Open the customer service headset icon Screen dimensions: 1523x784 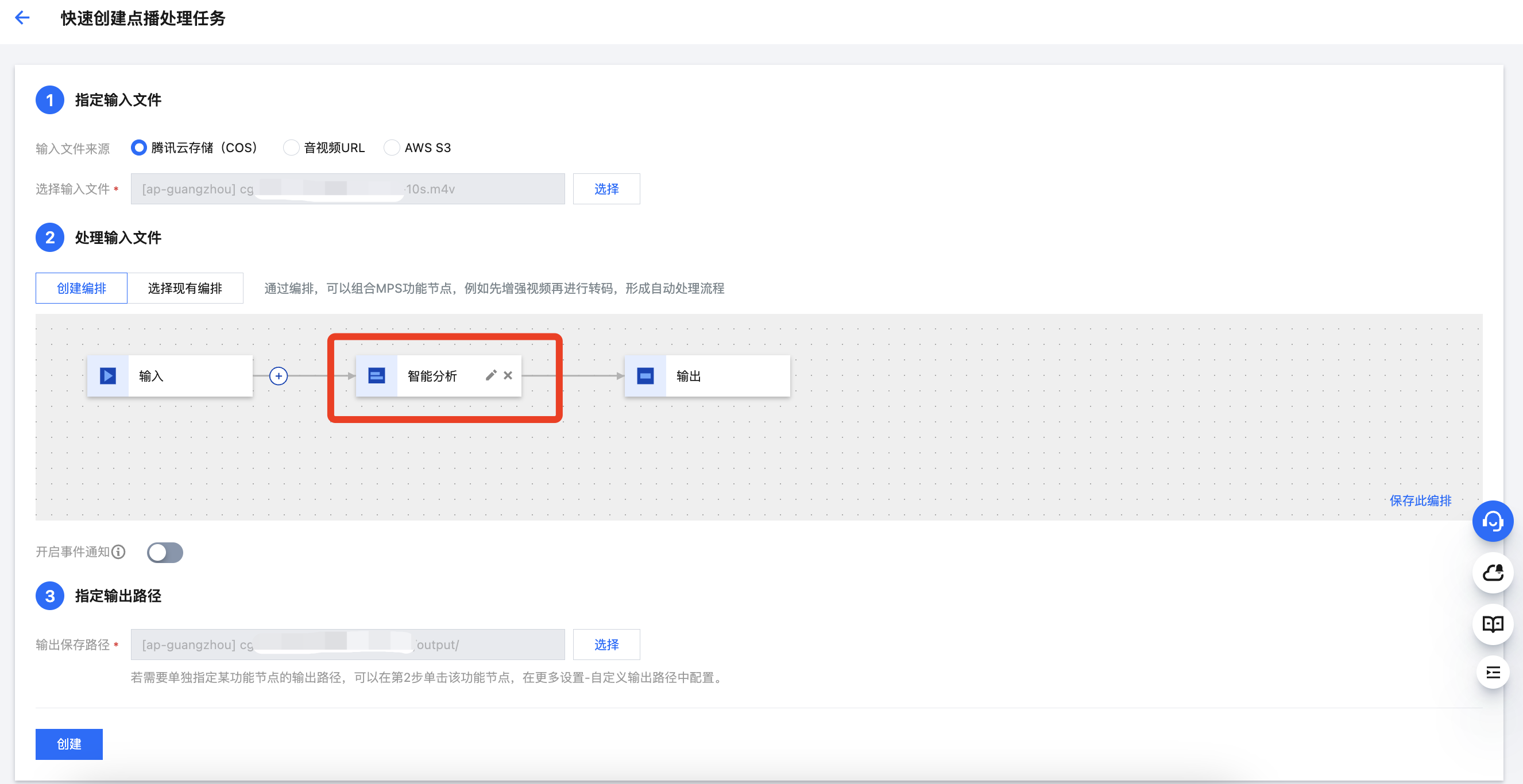[x=1492, y=521]
